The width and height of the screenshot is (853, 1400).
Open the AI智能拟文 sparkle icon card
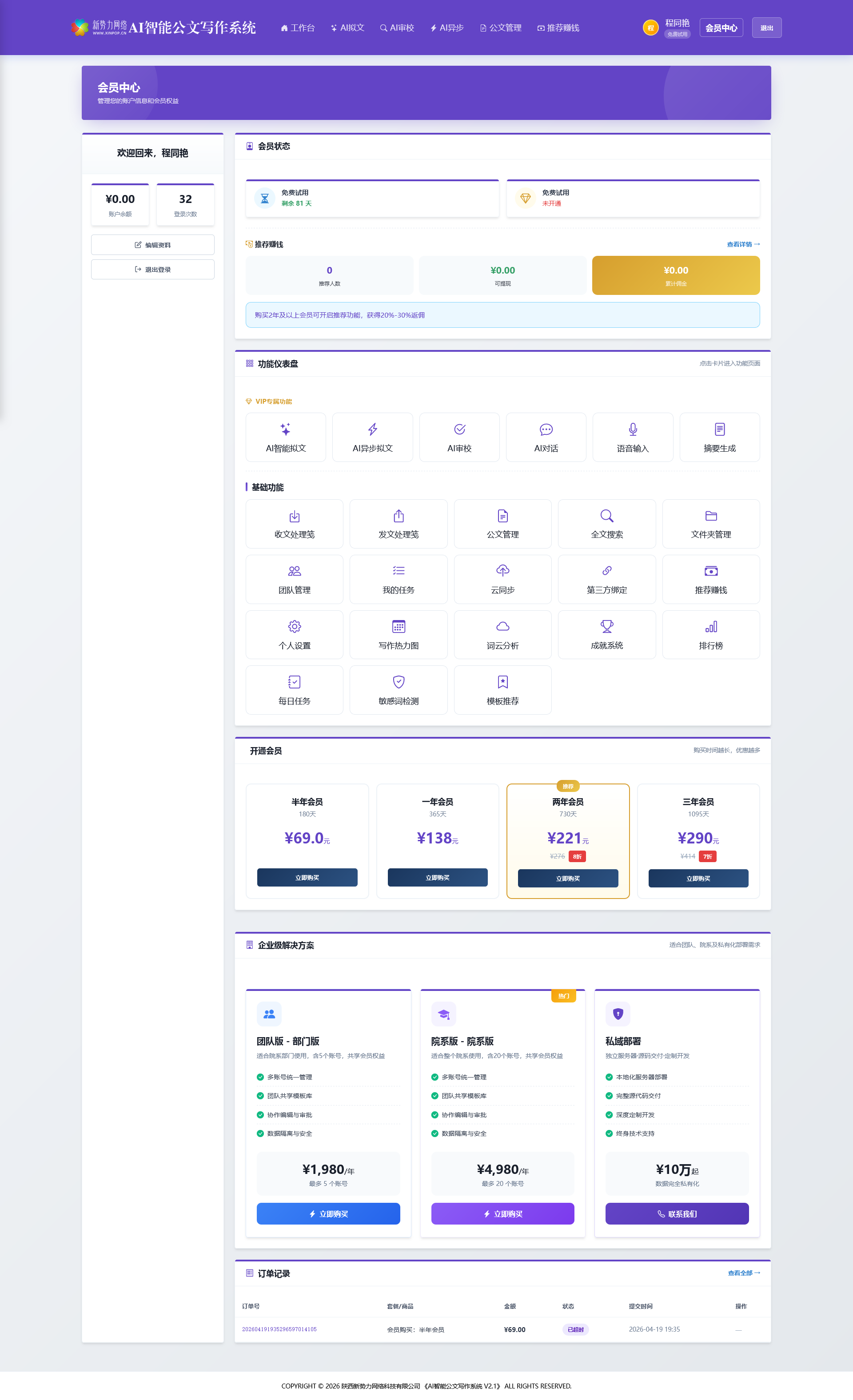(x=285, y=430)
